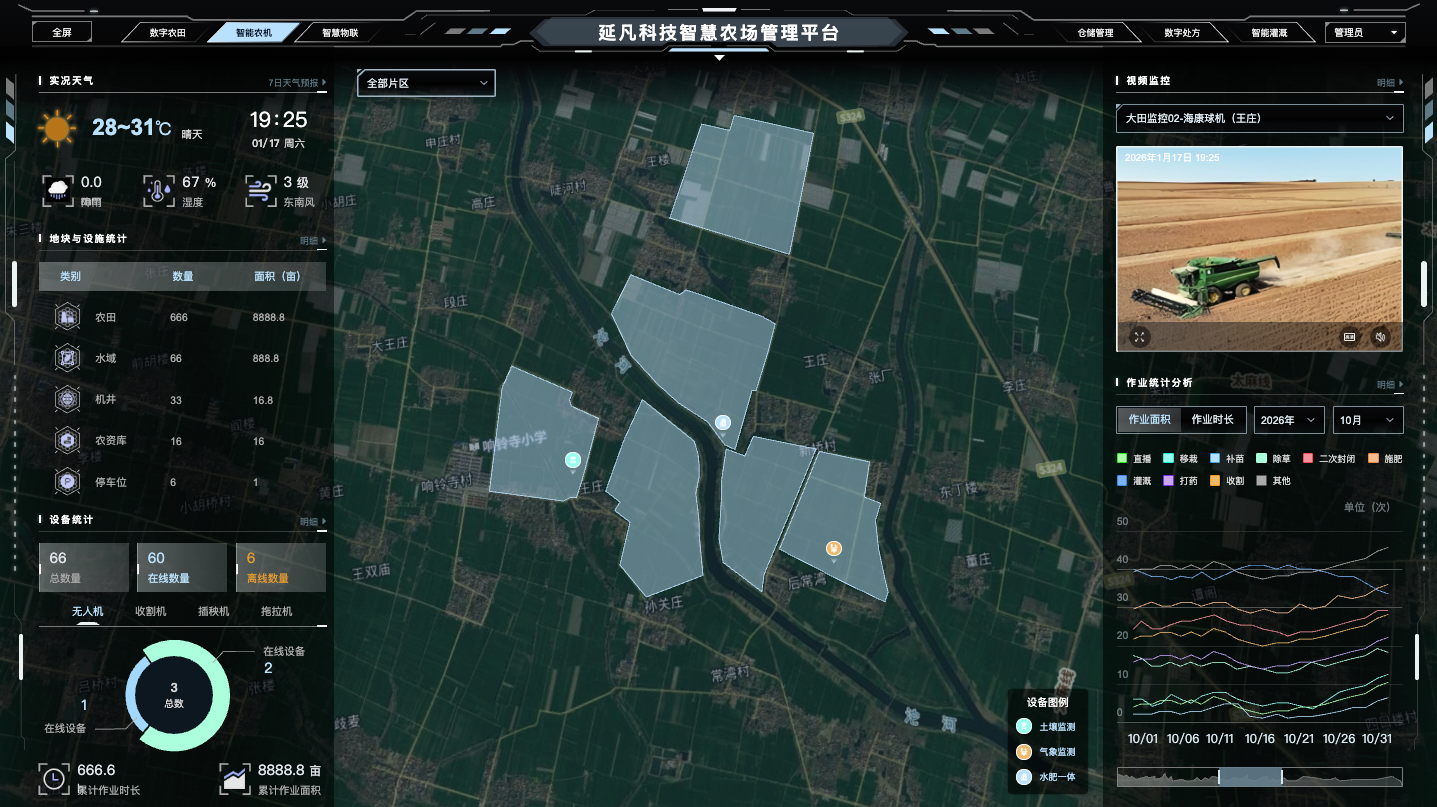Click the 停车位 parking category icon

pos(67,482)
